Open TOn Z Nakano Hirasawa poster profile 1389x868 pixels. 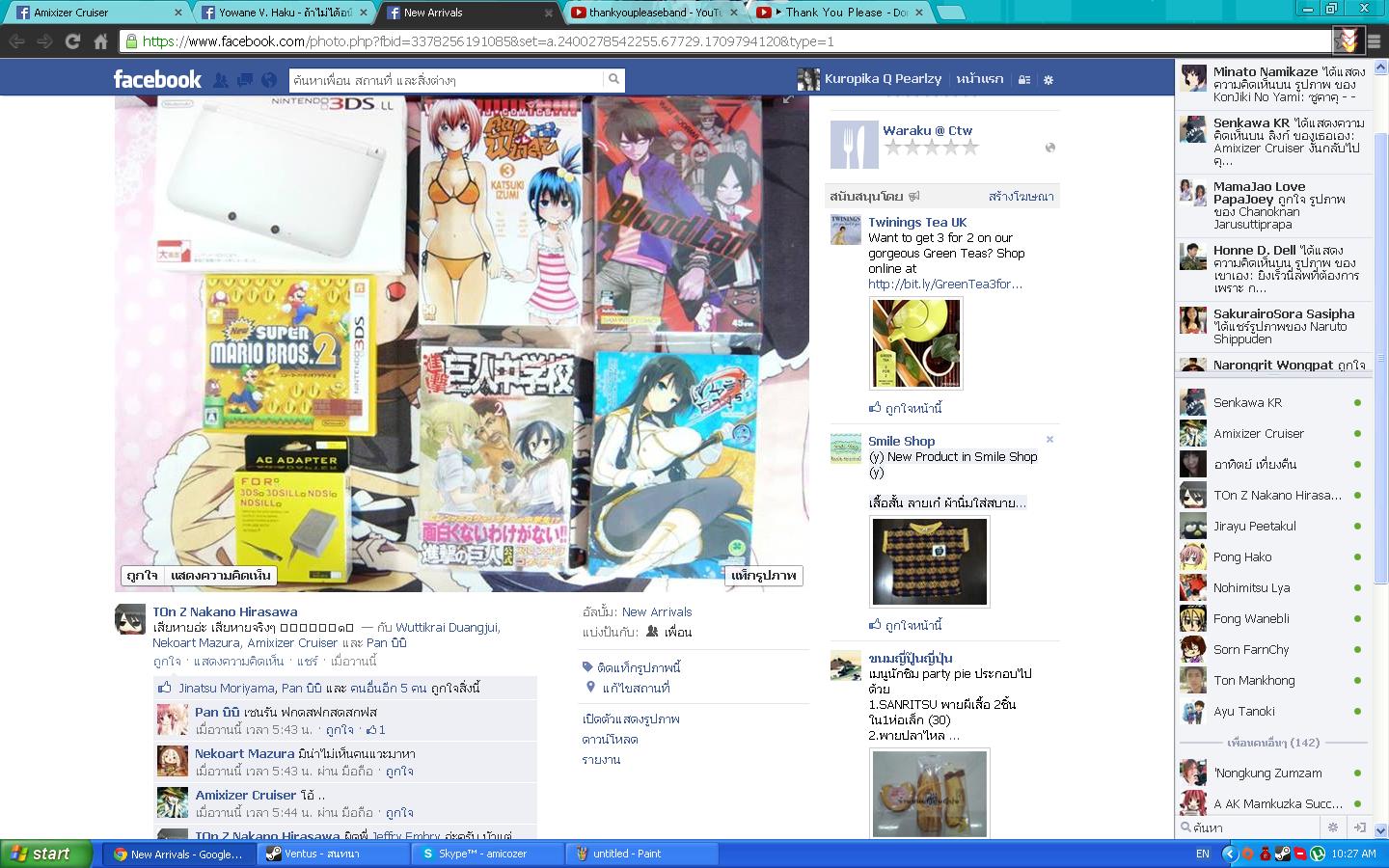[x=225, y=611]
